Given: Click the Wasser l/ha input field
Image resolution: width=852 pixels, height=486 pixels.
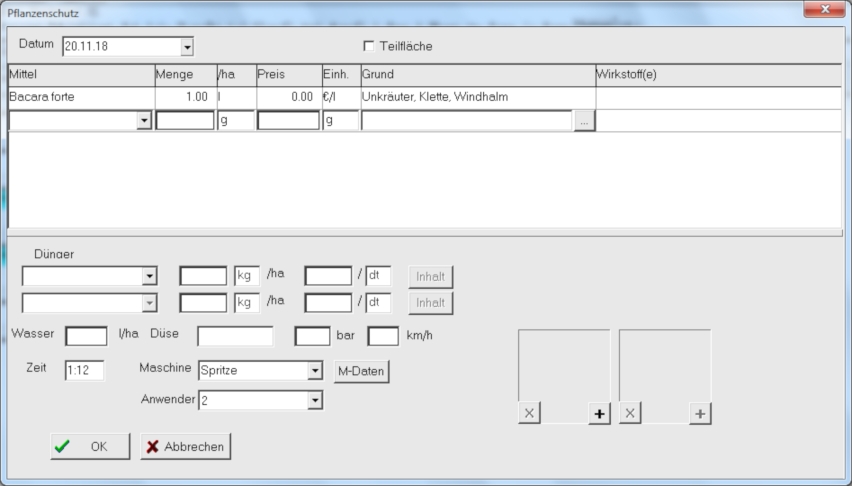Looking at the screenshot, I should coord(86,336).
